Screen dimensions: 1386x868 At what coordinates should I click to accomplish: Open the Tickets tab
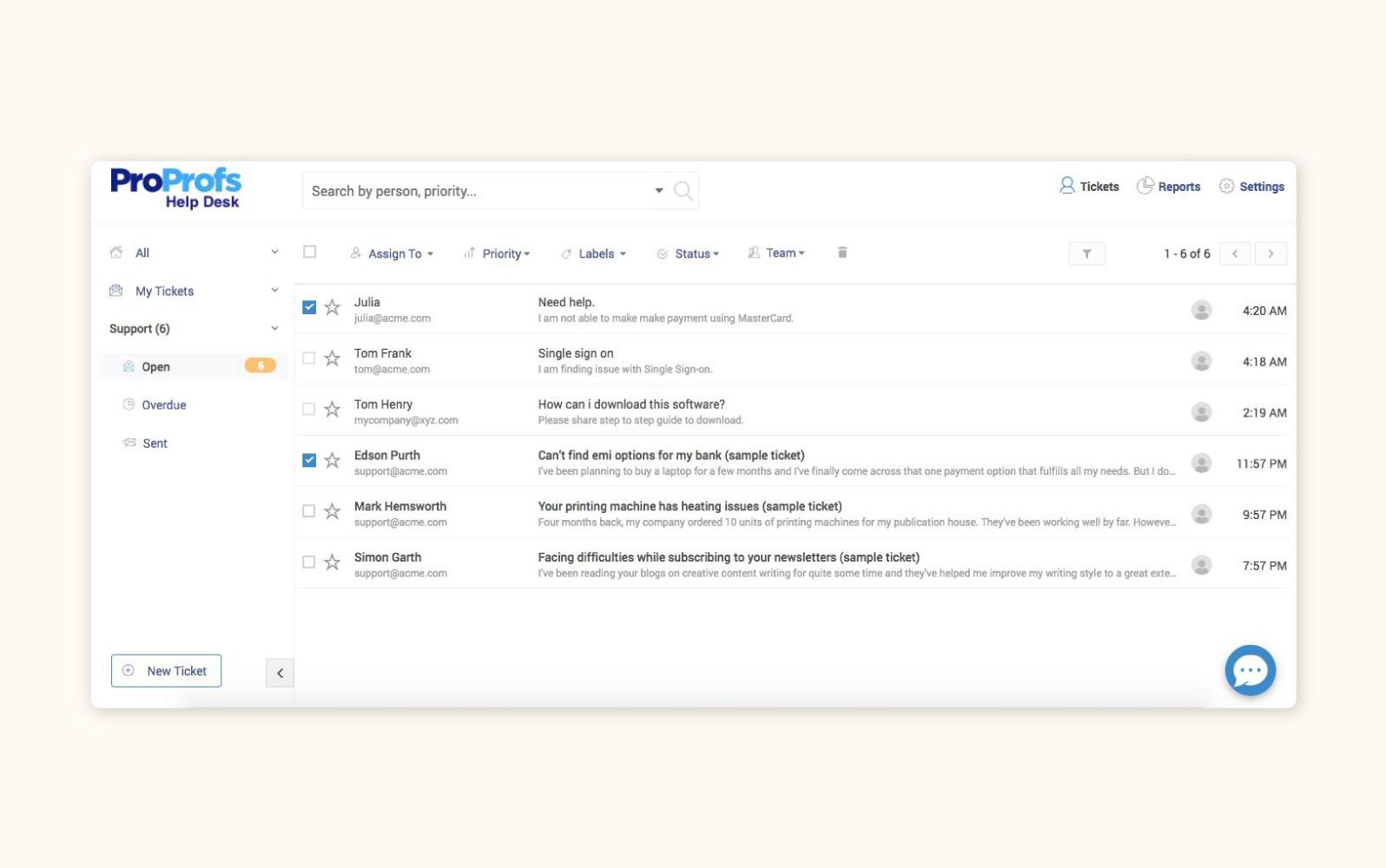tap(1089, 186)
